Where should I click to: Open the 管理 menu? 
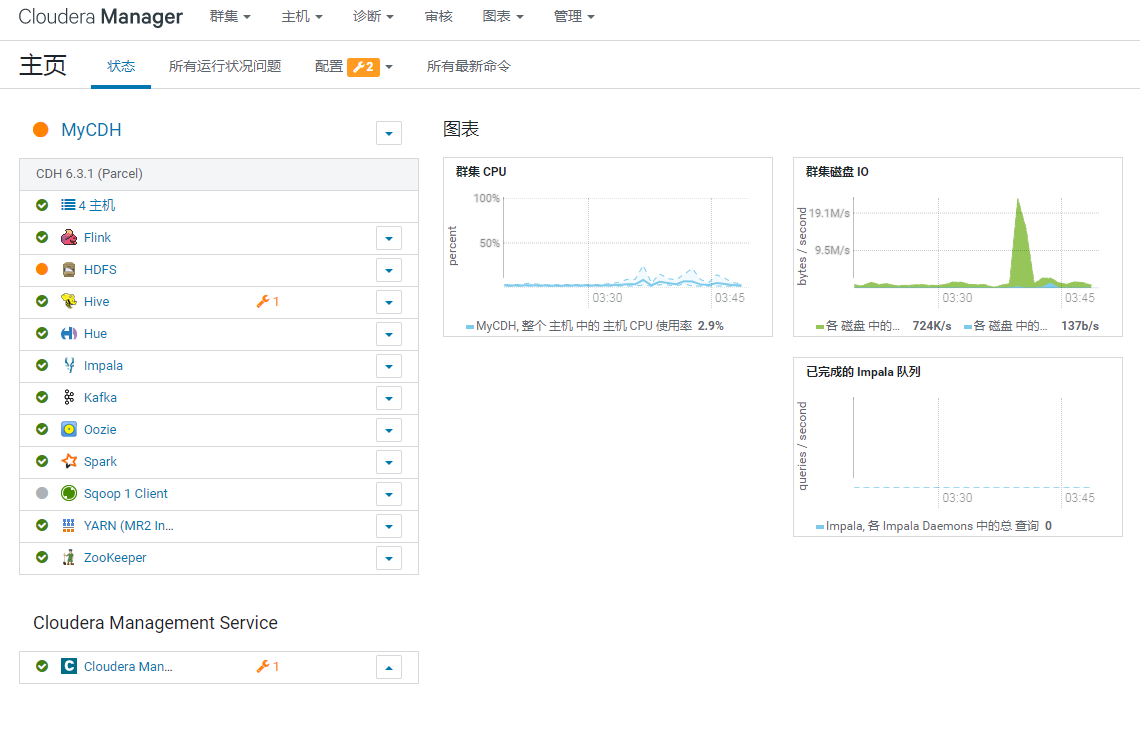click(x=574, y=16)
